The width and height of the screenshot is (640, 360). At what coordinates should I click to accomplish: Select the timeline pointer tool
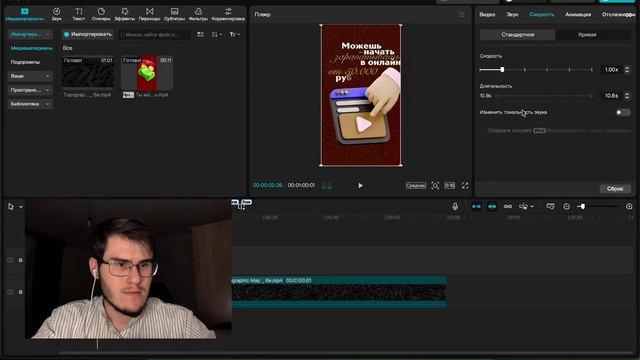click(11, 207)
